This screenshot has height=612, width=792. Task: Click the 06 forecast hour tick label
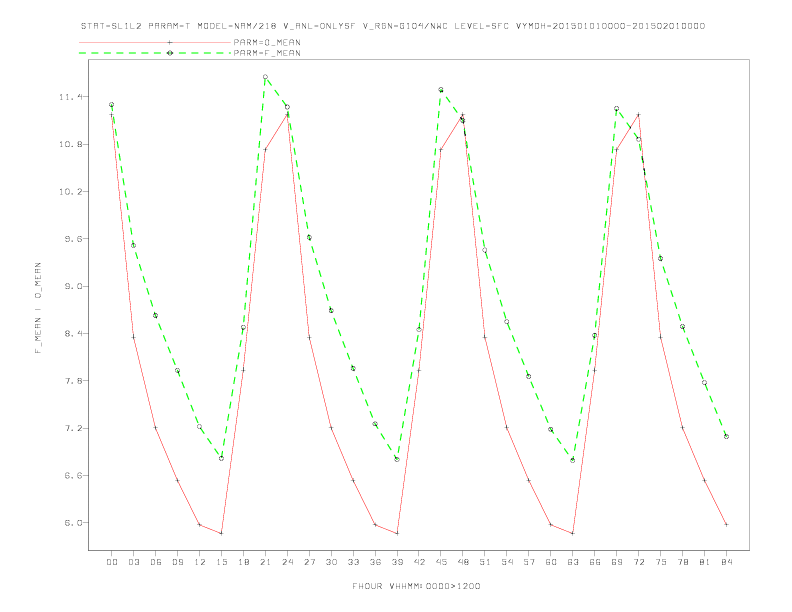click(156, 562)
